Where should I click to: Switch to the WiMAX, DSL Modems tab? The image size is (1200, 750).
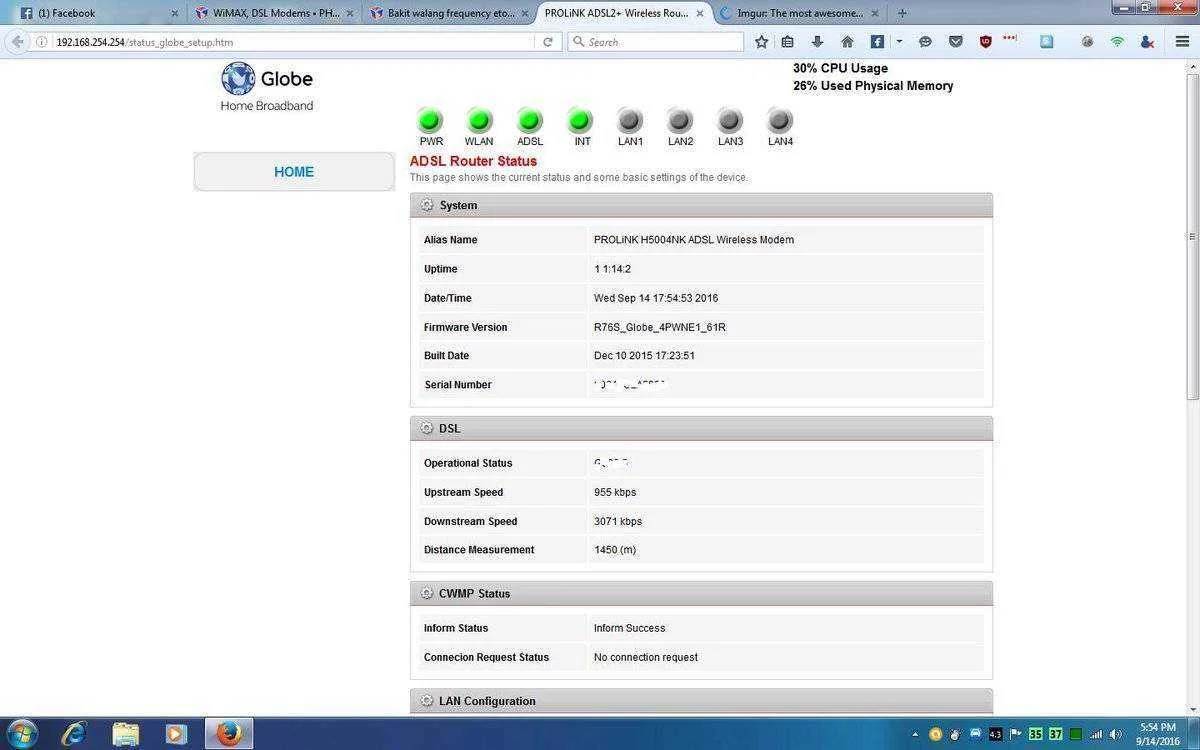[x=275, y=13]
